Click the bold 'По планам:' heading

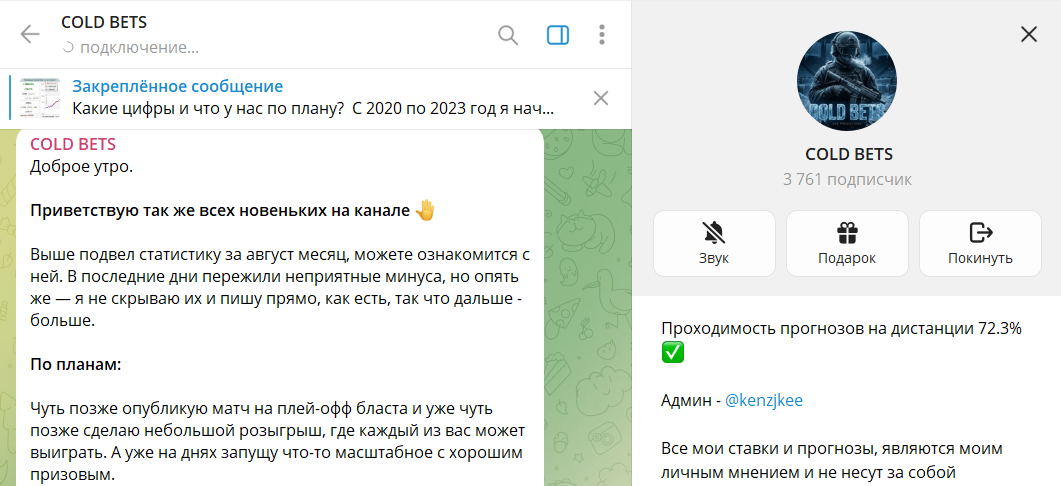point(75,365)
